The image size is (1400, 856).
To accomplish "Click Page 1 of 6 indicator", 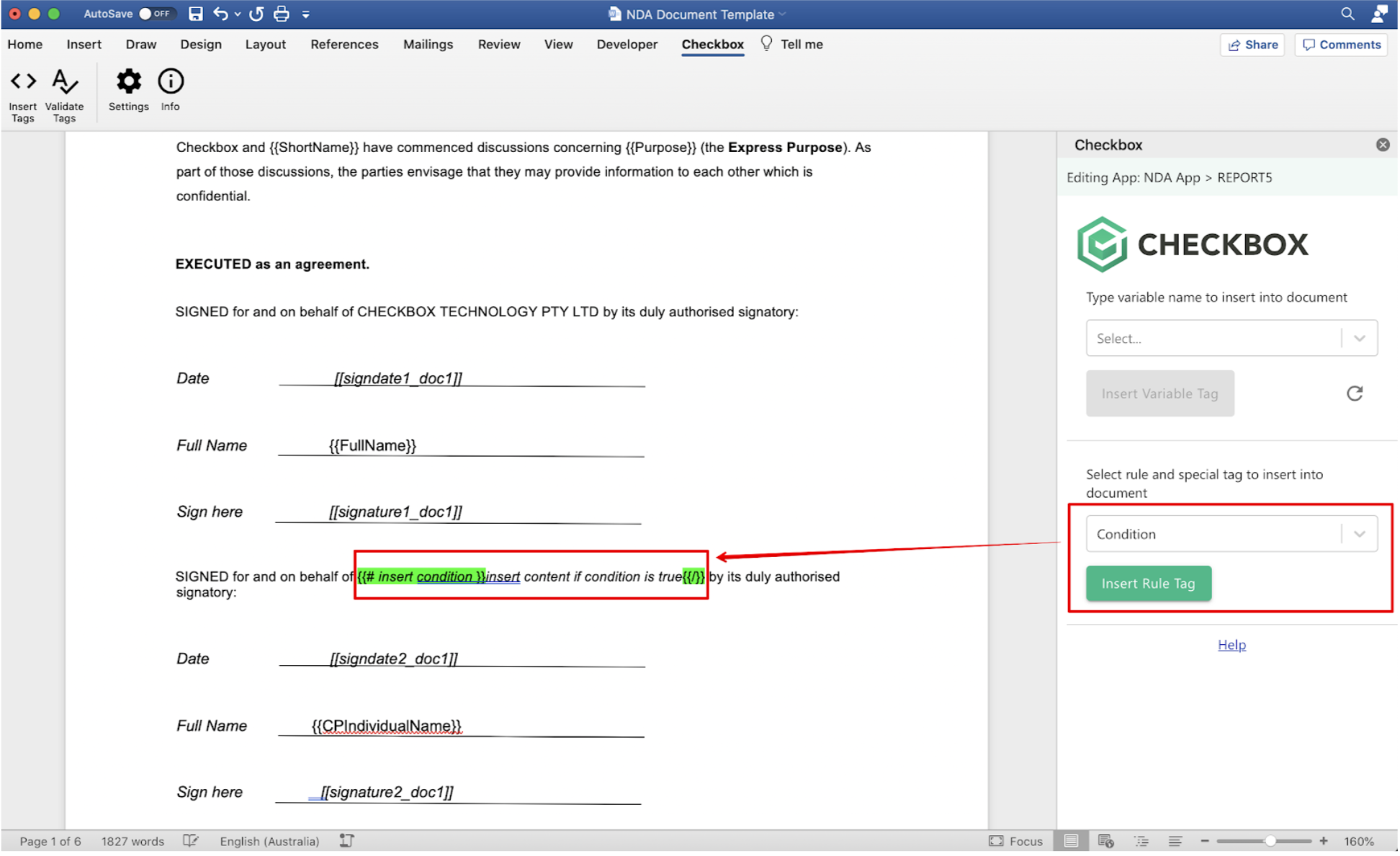I will click(50, 841).
